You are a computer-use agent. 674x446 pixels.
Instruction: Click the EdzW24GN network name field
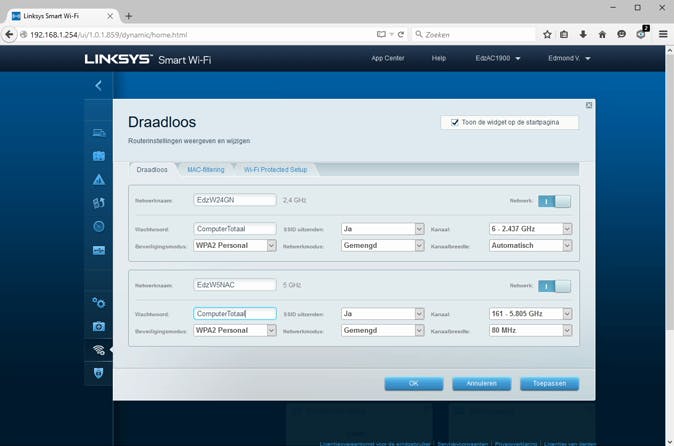click(234, 200)
